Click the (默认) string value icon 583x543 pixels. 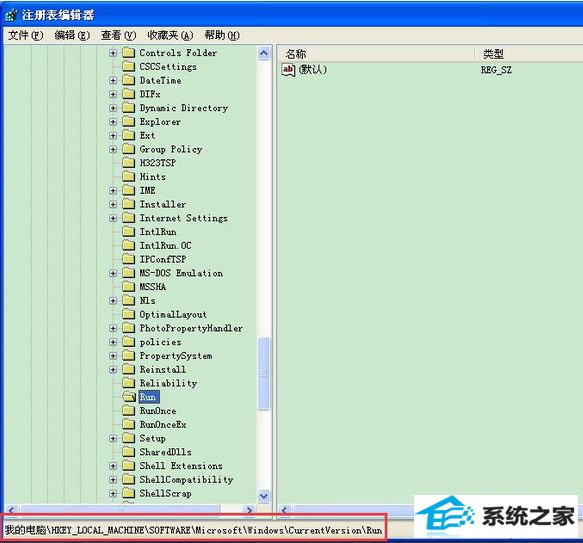tap(288, 70)
